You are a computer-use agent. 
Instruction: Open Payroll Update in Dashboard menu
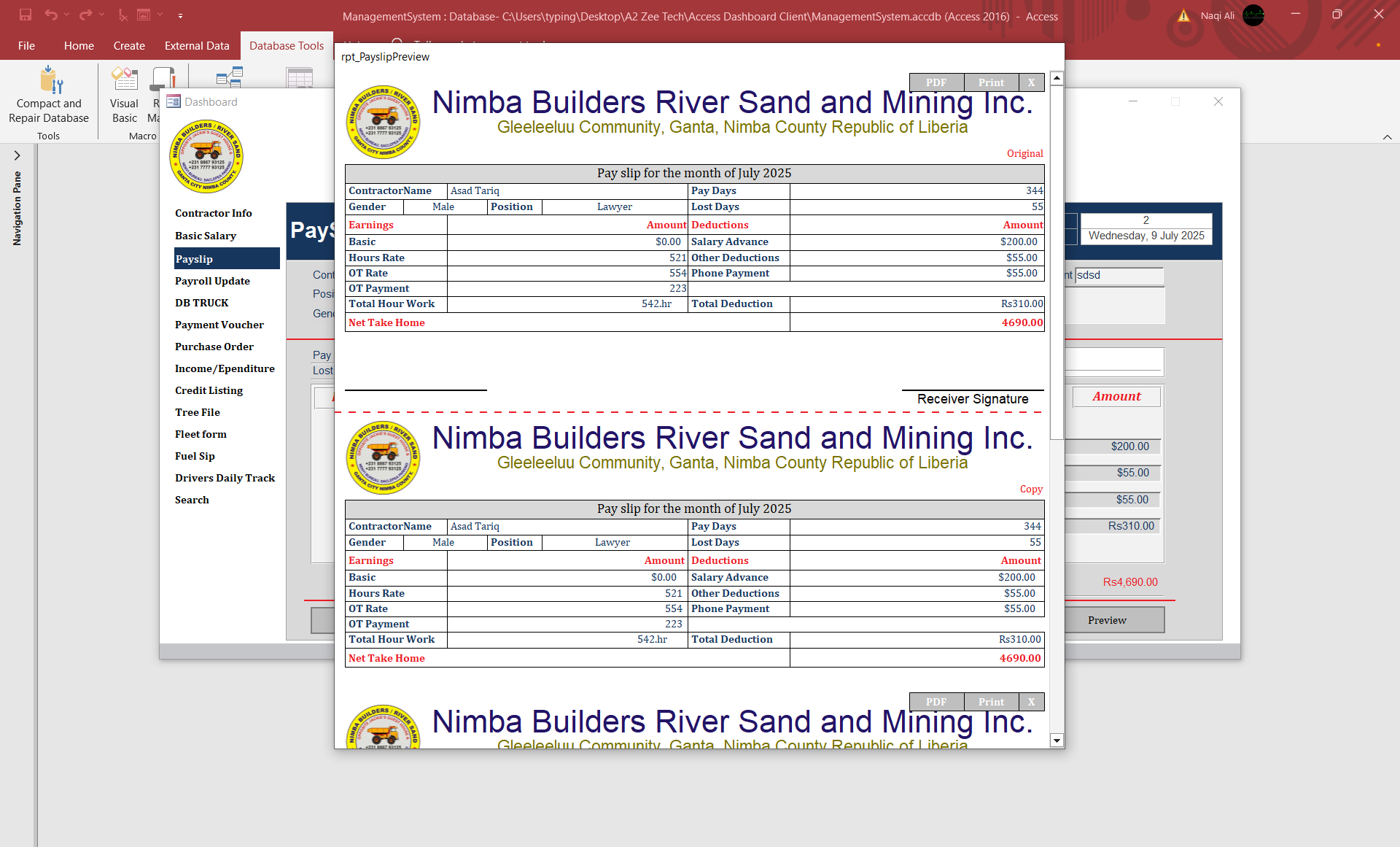(x=212, y=281)
